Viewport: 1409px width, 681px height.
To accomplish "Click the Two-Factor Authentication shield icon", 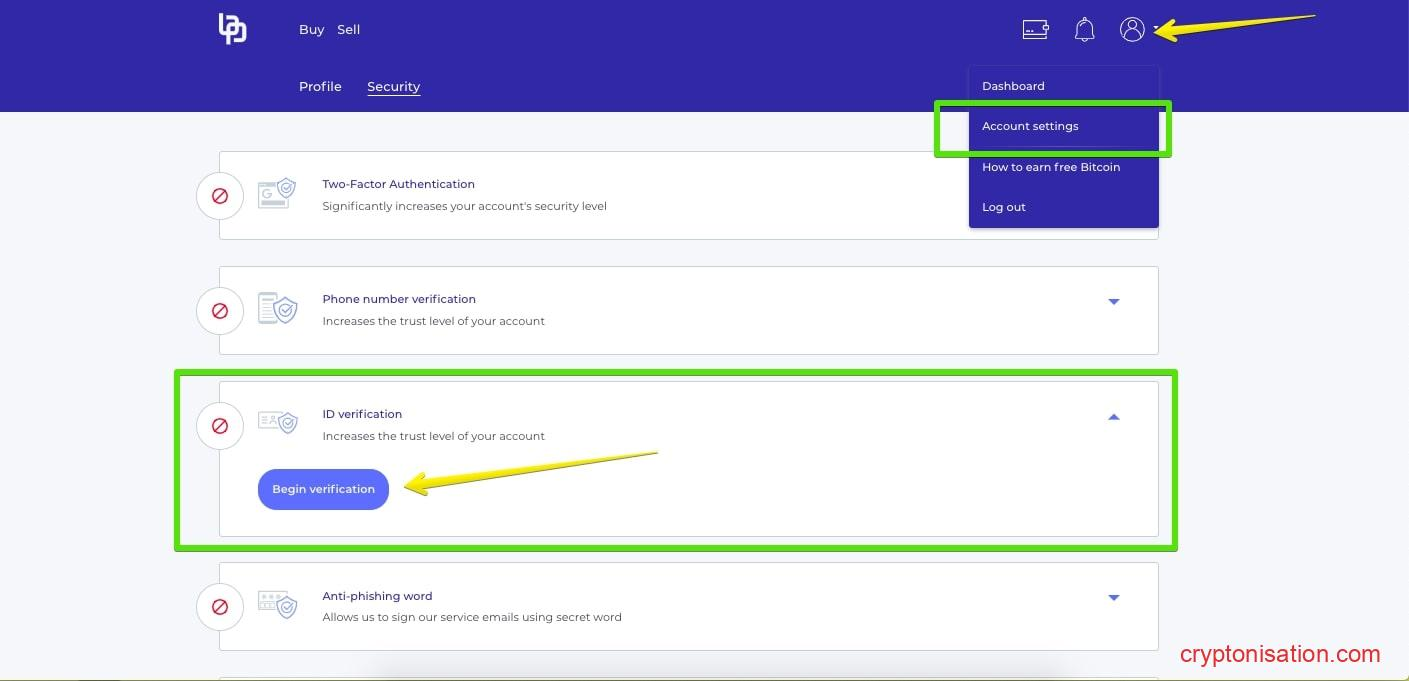I will point(277,193).
